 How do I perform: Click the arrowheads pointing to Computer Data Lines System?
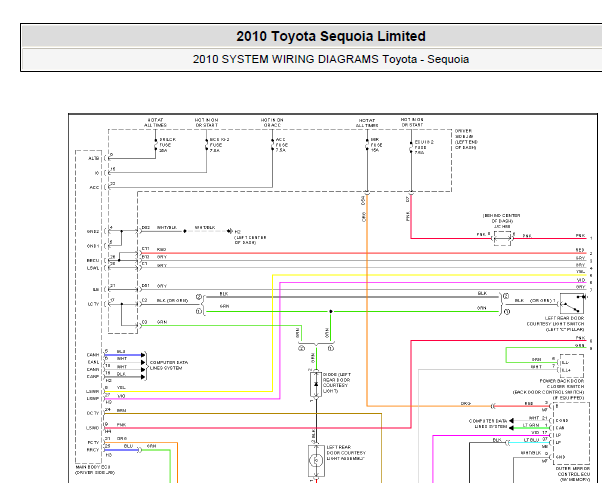click(143, 366)
